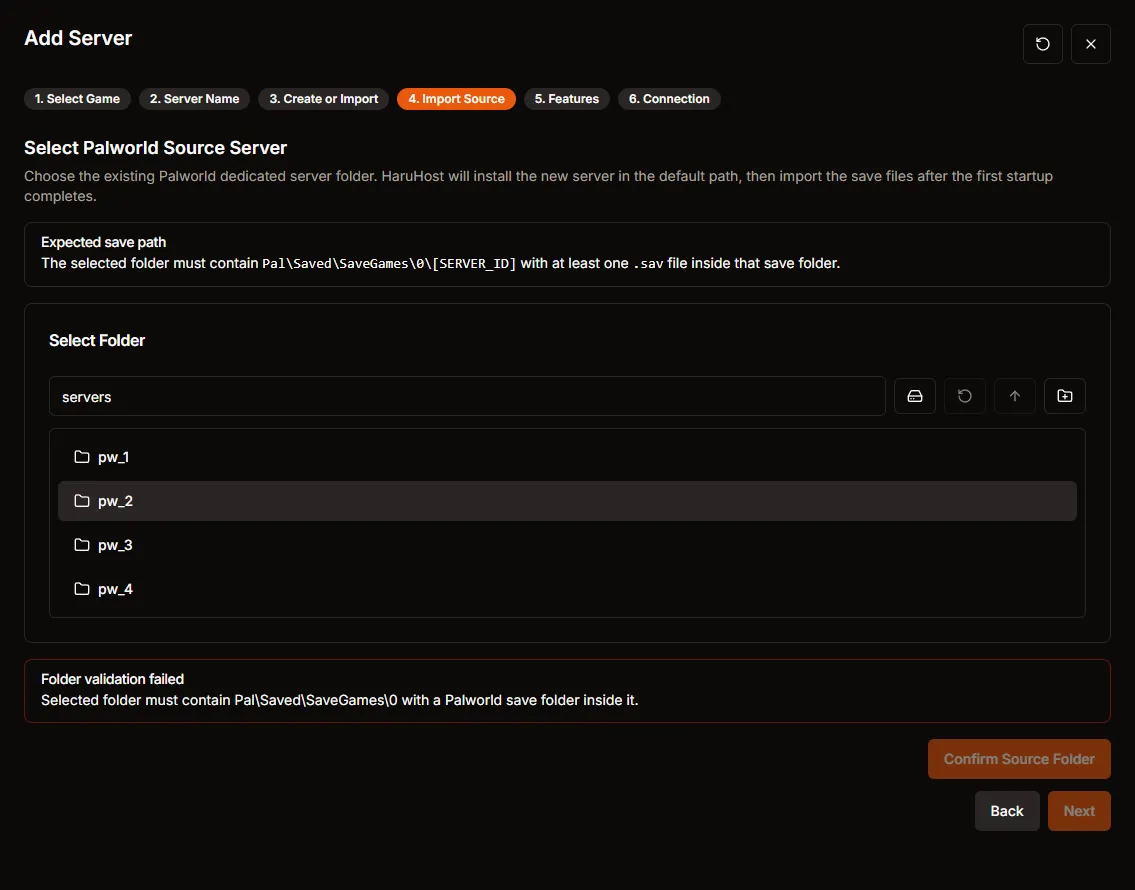Click Confirm Source Folder
The height and width of the screenshot is (890, 1135).
pyautogui.click(x=1018, y=758)
